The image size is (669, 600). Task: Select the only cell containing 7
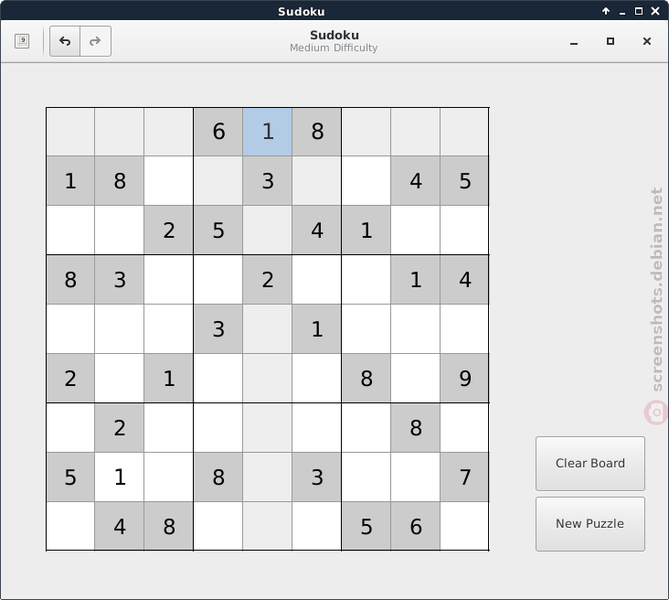click(x=465, y=477)
